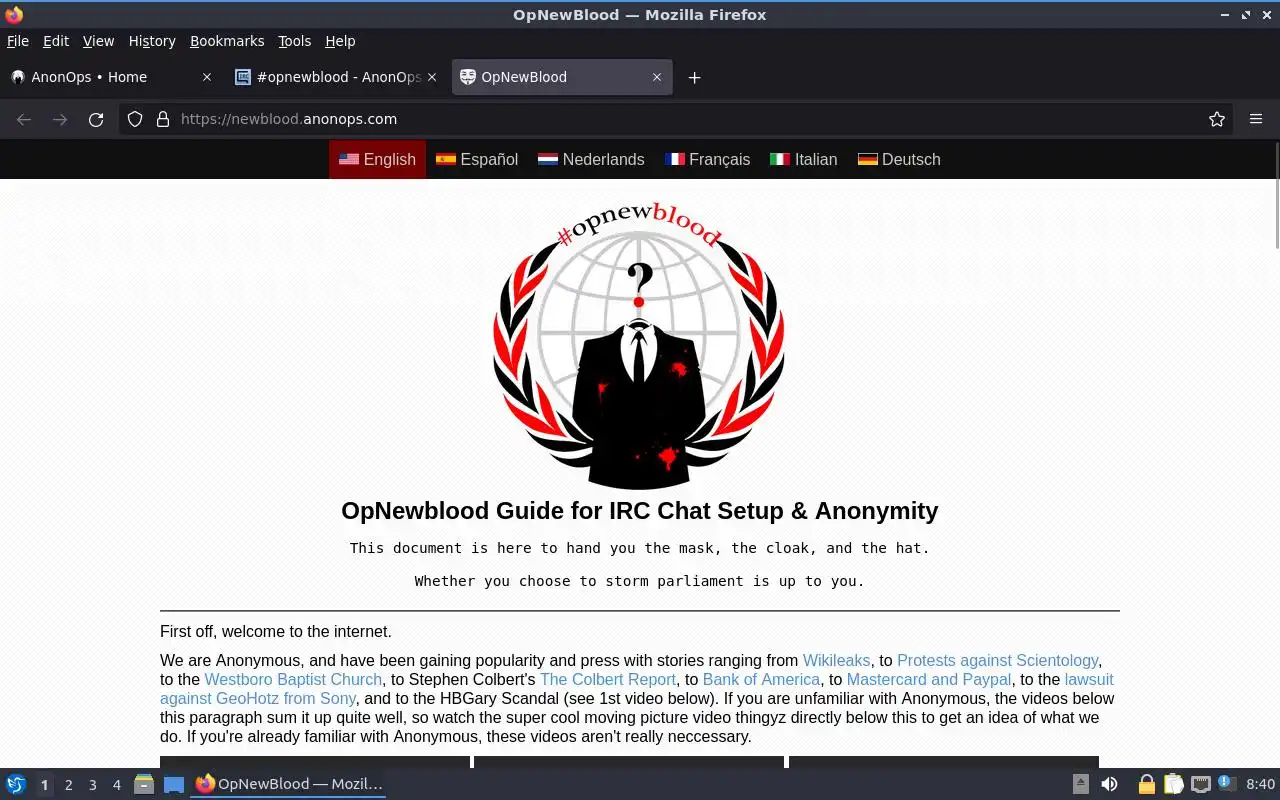
Task: Bookmark this page with the star
Action: pos(1217,119)
